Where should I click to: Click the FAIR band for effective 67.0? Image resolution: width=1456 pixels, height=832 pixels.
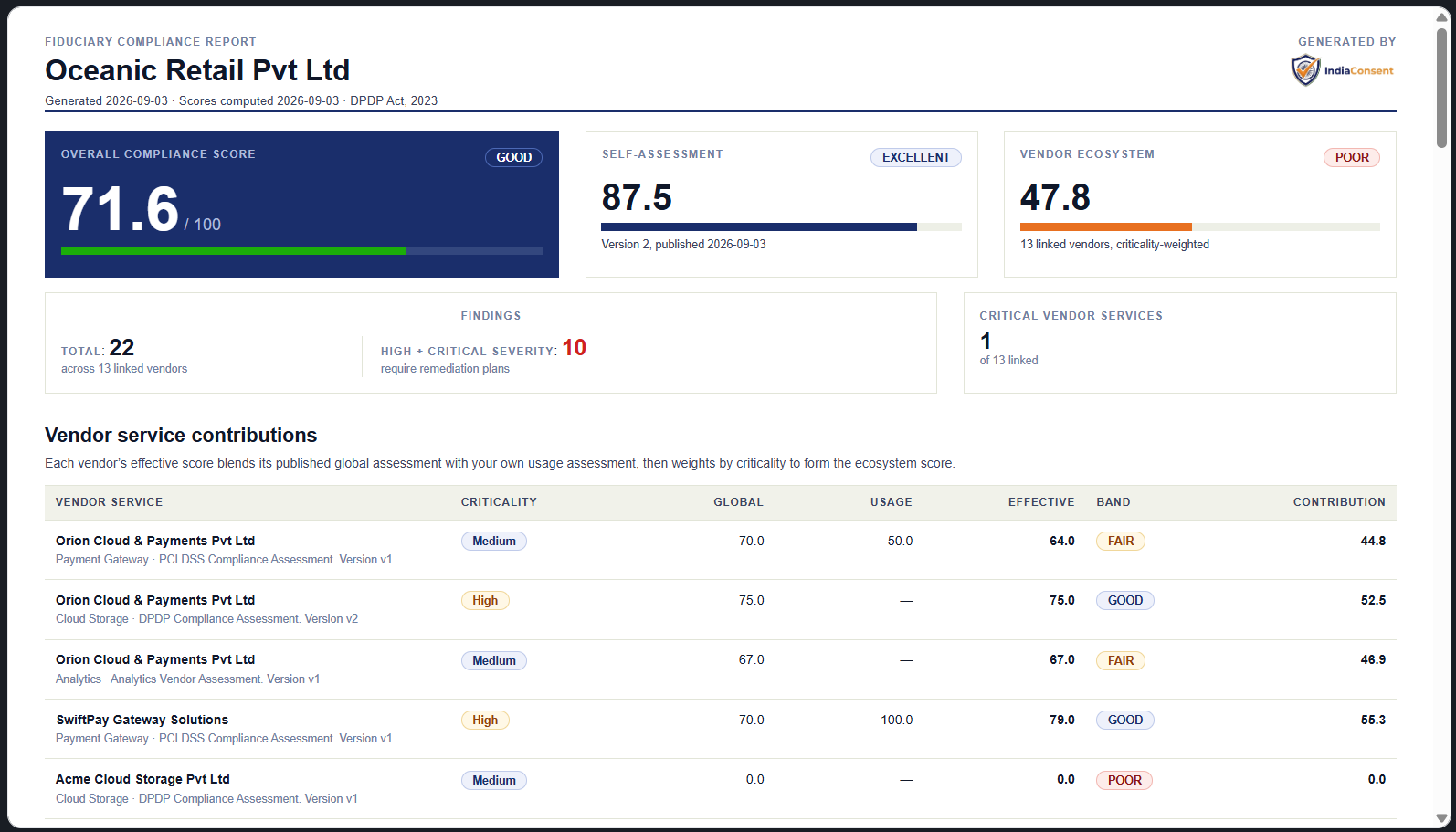(1121, 660)
